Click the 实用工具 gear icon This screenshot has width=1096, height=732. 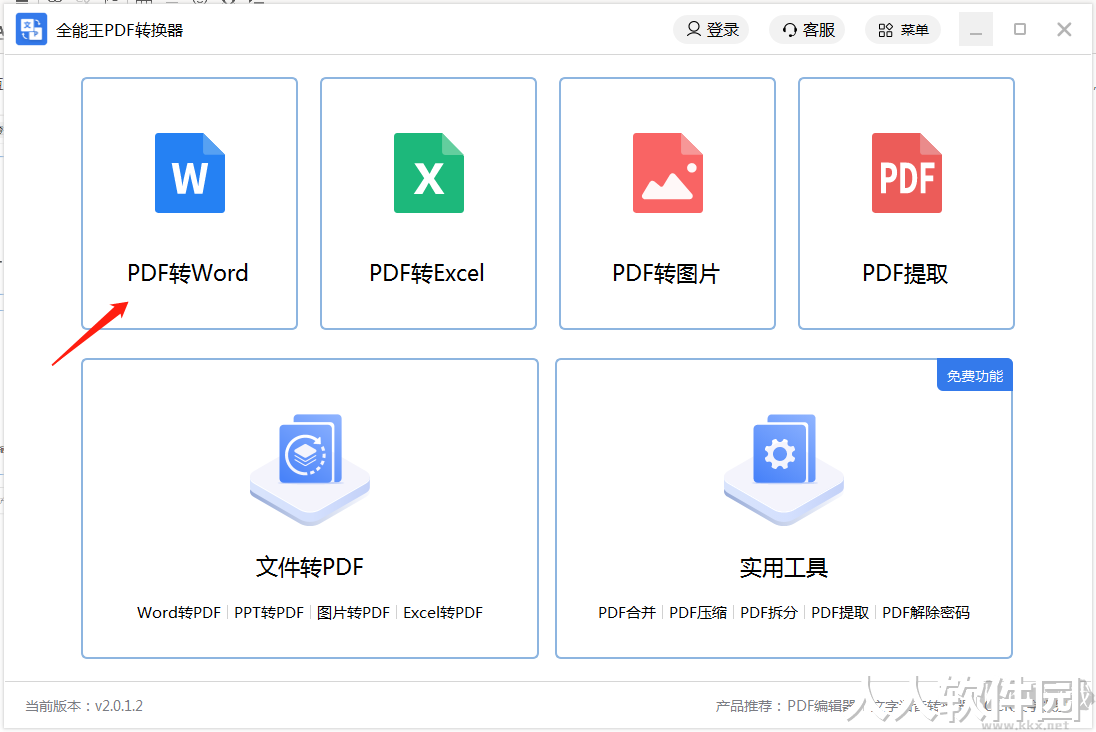pyautogui.click(x=784, y=469)
